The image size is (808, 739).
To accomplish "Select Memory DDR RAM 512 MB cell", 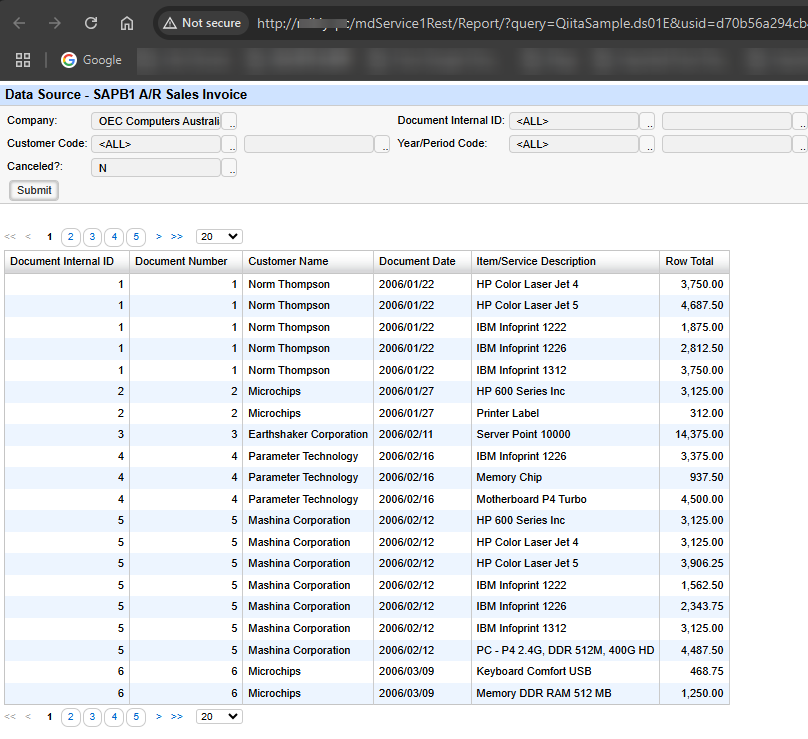I will coord(565,694).
